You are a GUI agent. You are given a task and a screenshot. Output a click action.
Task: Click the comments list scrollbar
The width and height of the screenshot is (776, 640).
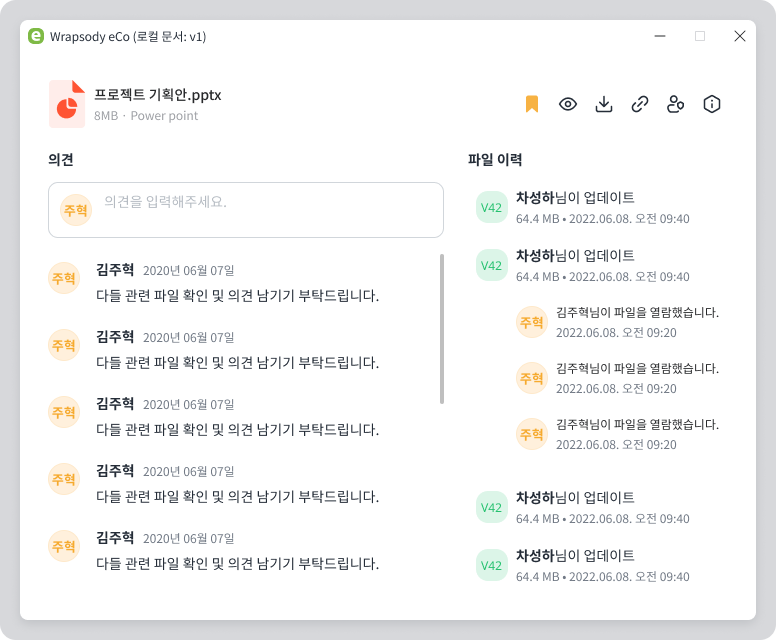point(441,329)
